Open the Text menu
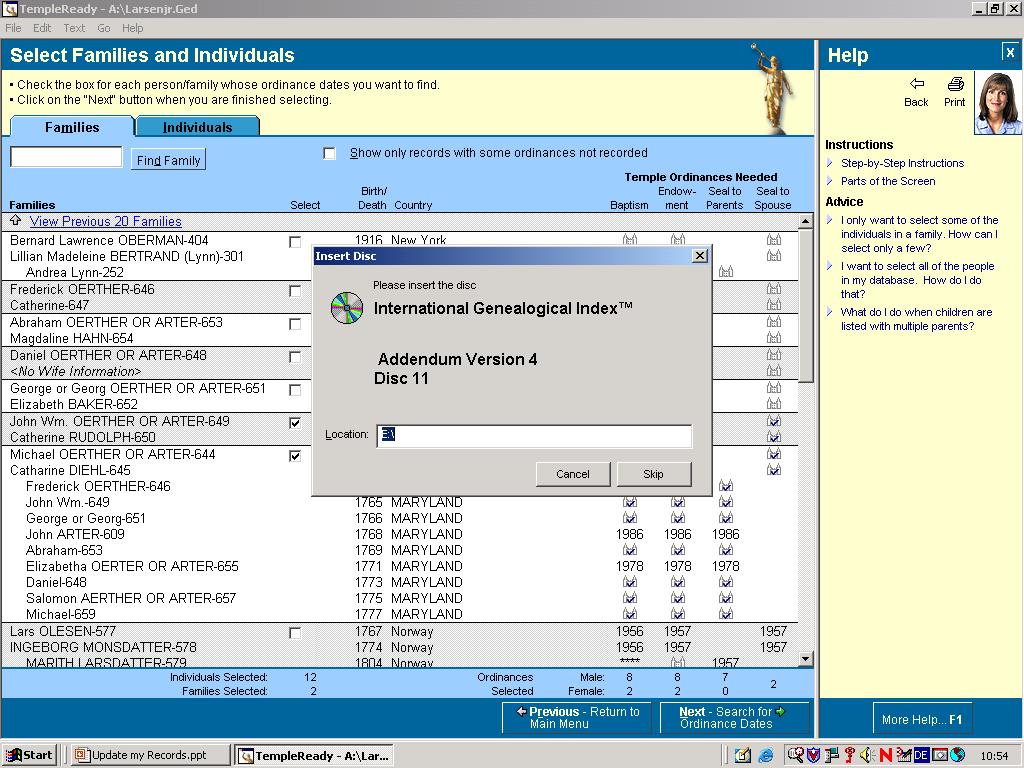This screenshot has height=768, width=1024. tap(74, 28)
